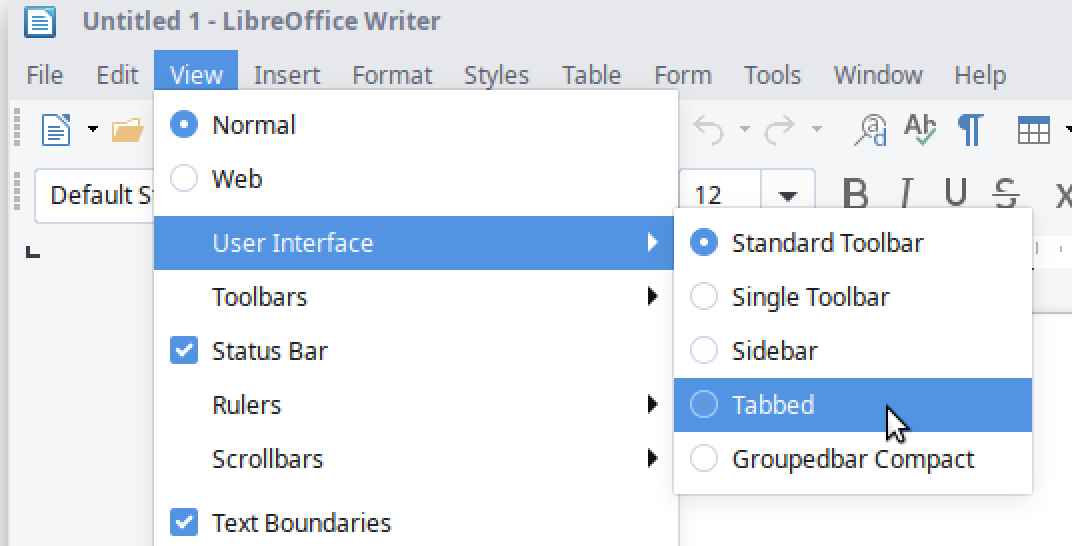Expand the Rulers submenu
The image size is (1072, 546).
click(246, 405)
